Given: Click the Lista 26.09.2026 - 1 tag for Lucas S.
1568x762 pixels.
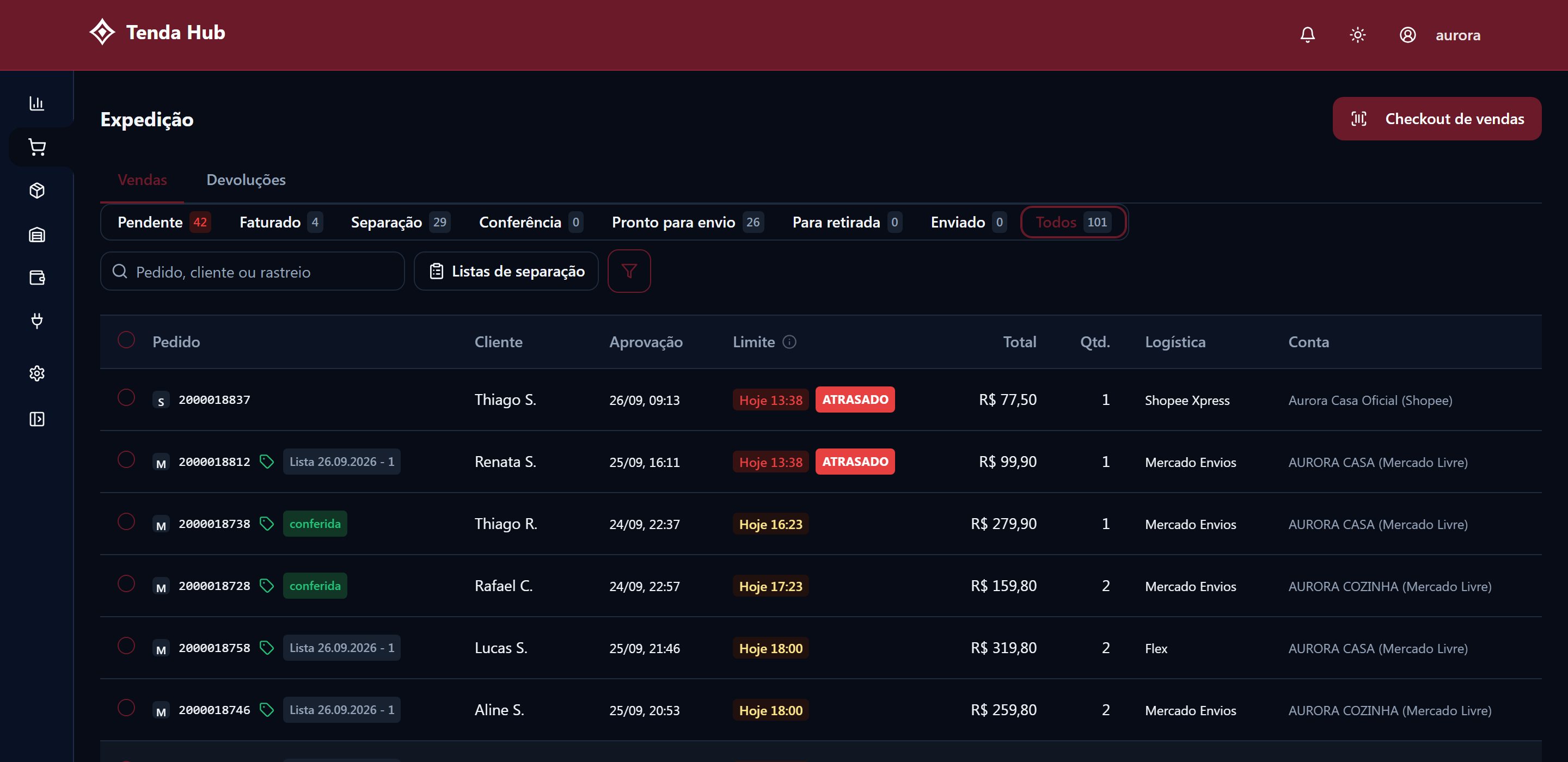Looking at the screenshot, I should pyautogui.click(x=341, y=648).
